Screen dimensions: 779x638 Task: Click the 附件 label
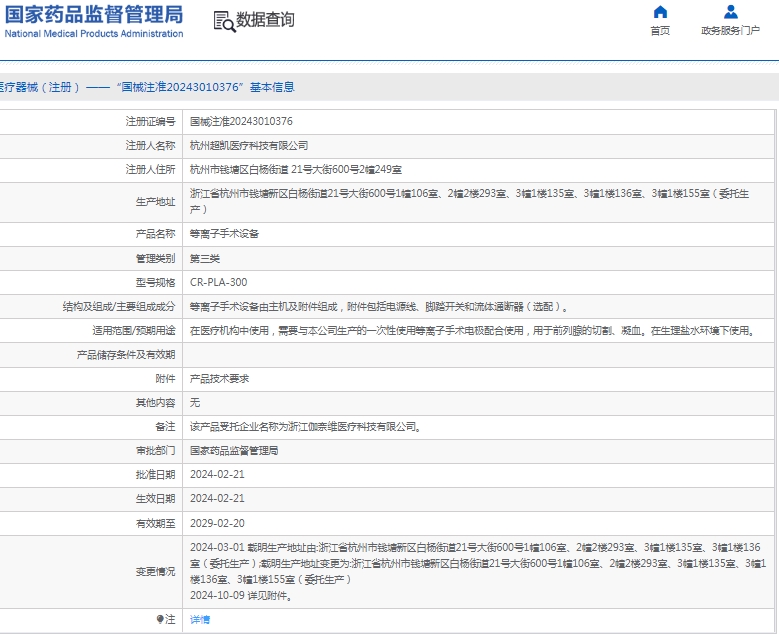click(x=165, y=379)
